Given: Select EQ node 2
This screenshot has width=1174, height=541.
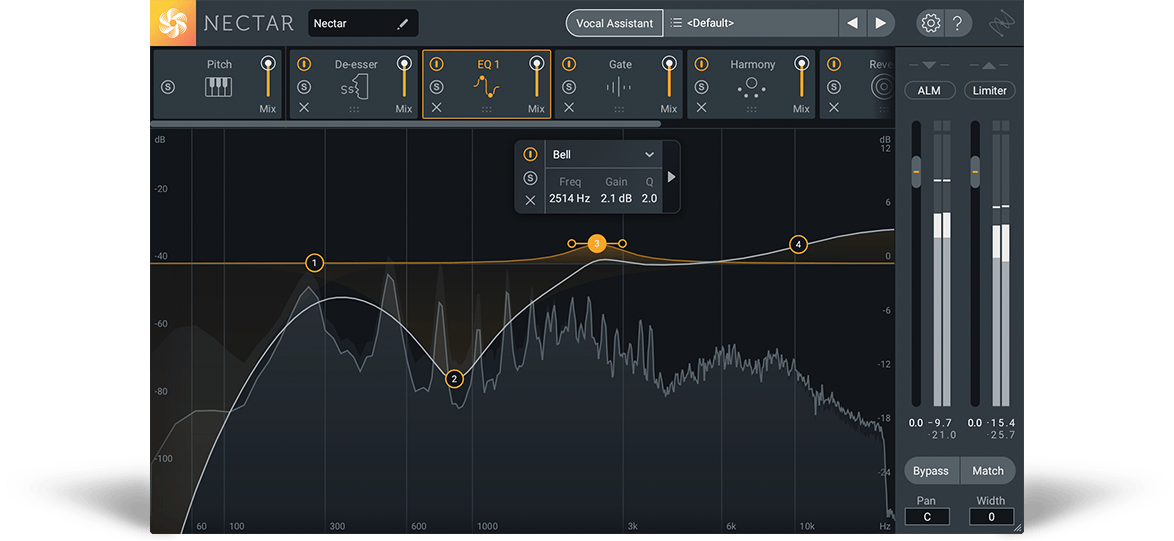Looking at the screenshot, I should [x=454, y=379].
